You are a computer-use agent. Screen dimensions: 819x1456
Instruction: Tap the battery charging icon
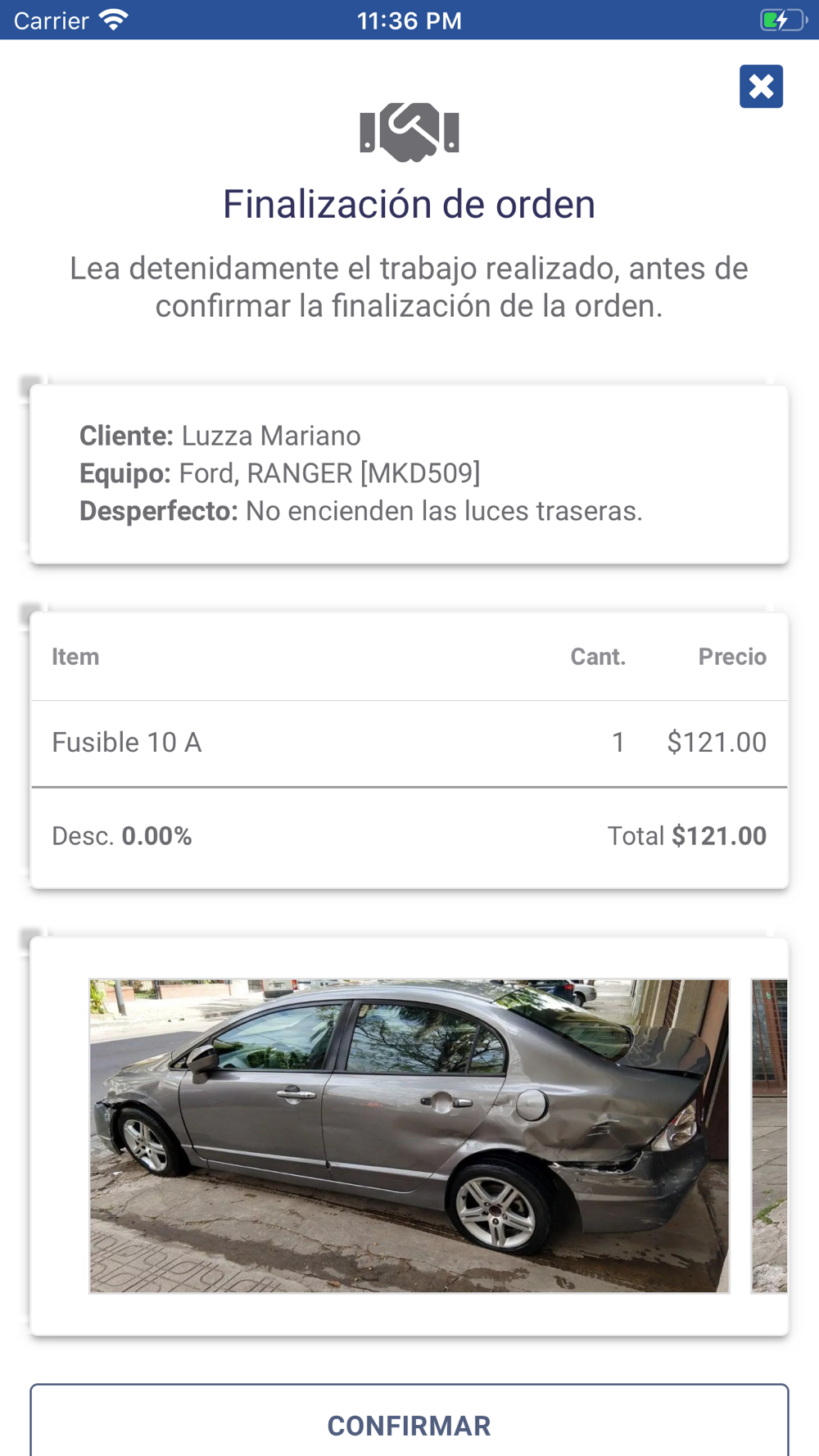(x=783, y=20)
